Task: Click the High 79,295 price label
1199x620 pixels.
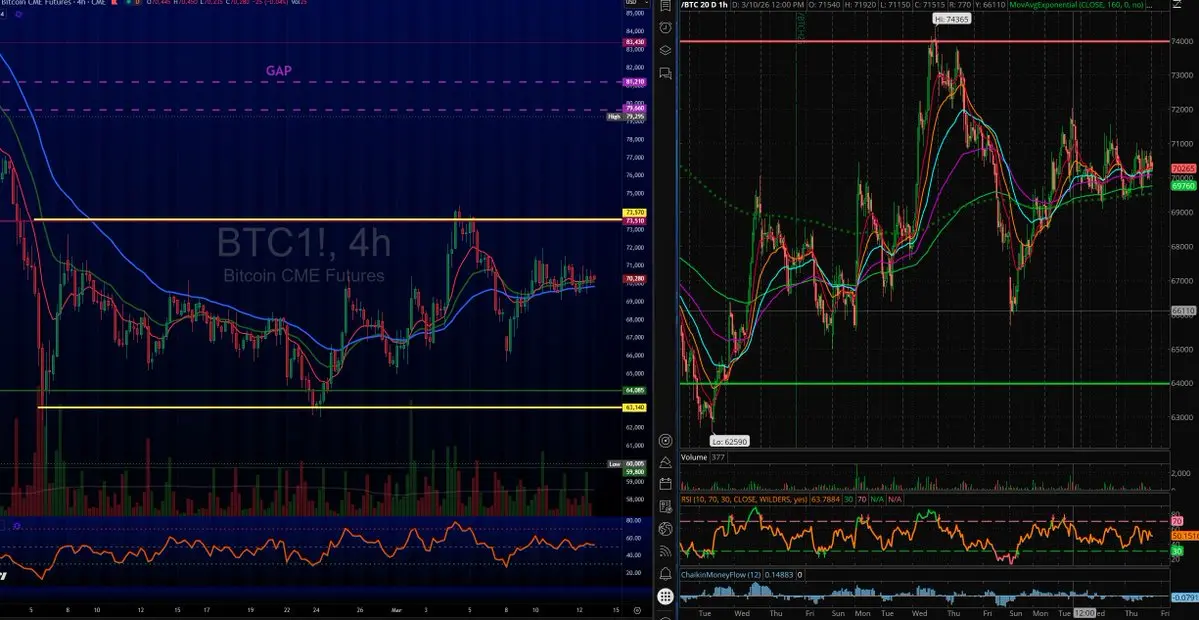Action: tap(627, 116)
